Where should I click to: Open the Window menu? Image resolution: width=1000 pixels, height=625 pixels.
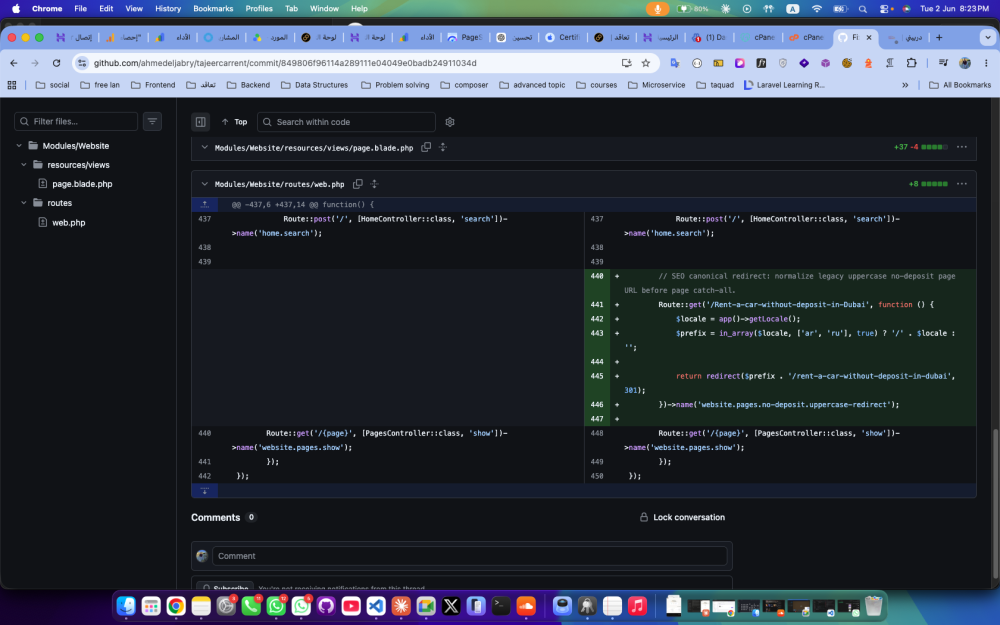(324, 9)
